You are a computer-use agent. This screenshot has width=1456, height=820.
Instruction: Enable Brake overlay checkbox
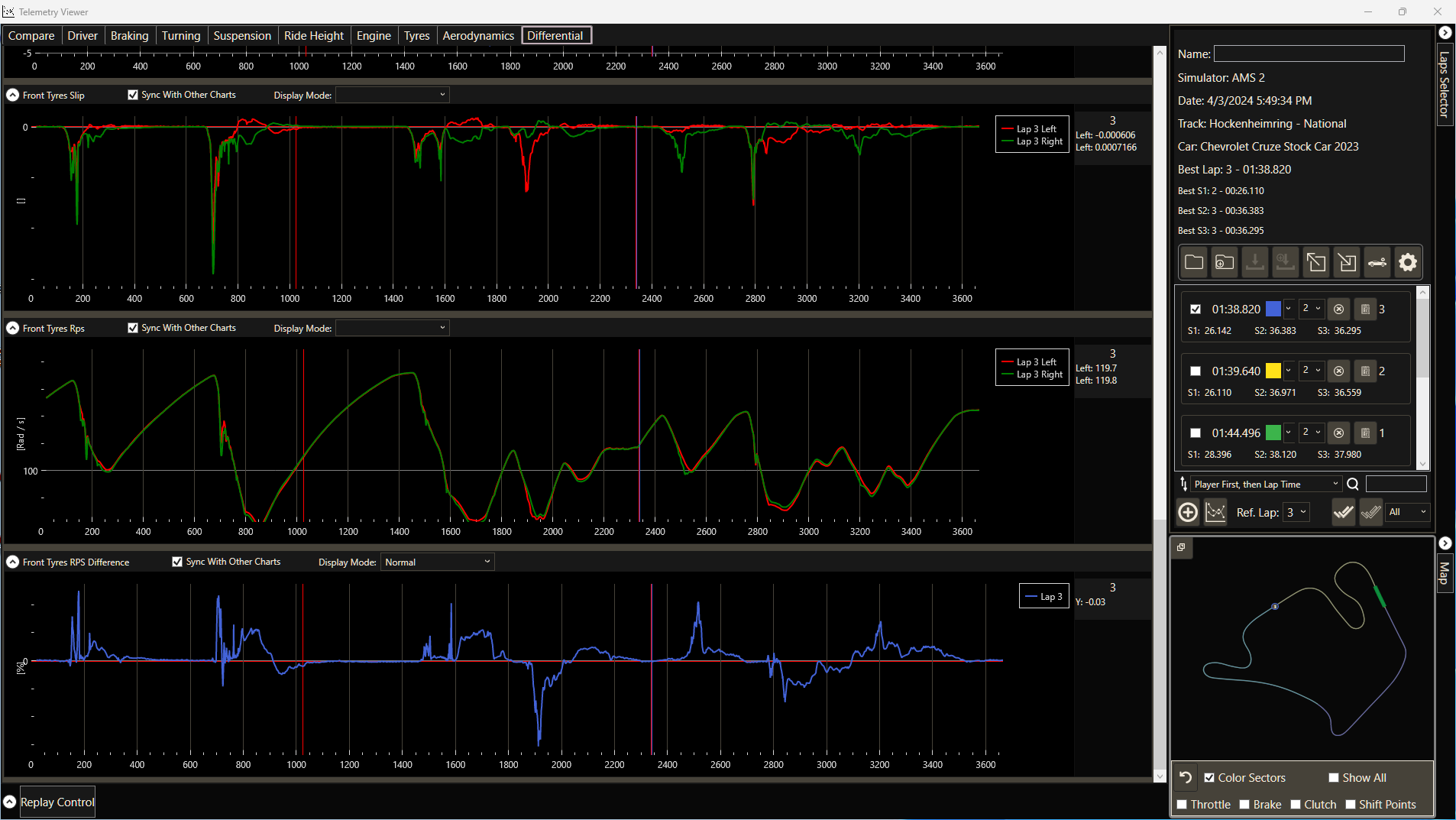1244,805
